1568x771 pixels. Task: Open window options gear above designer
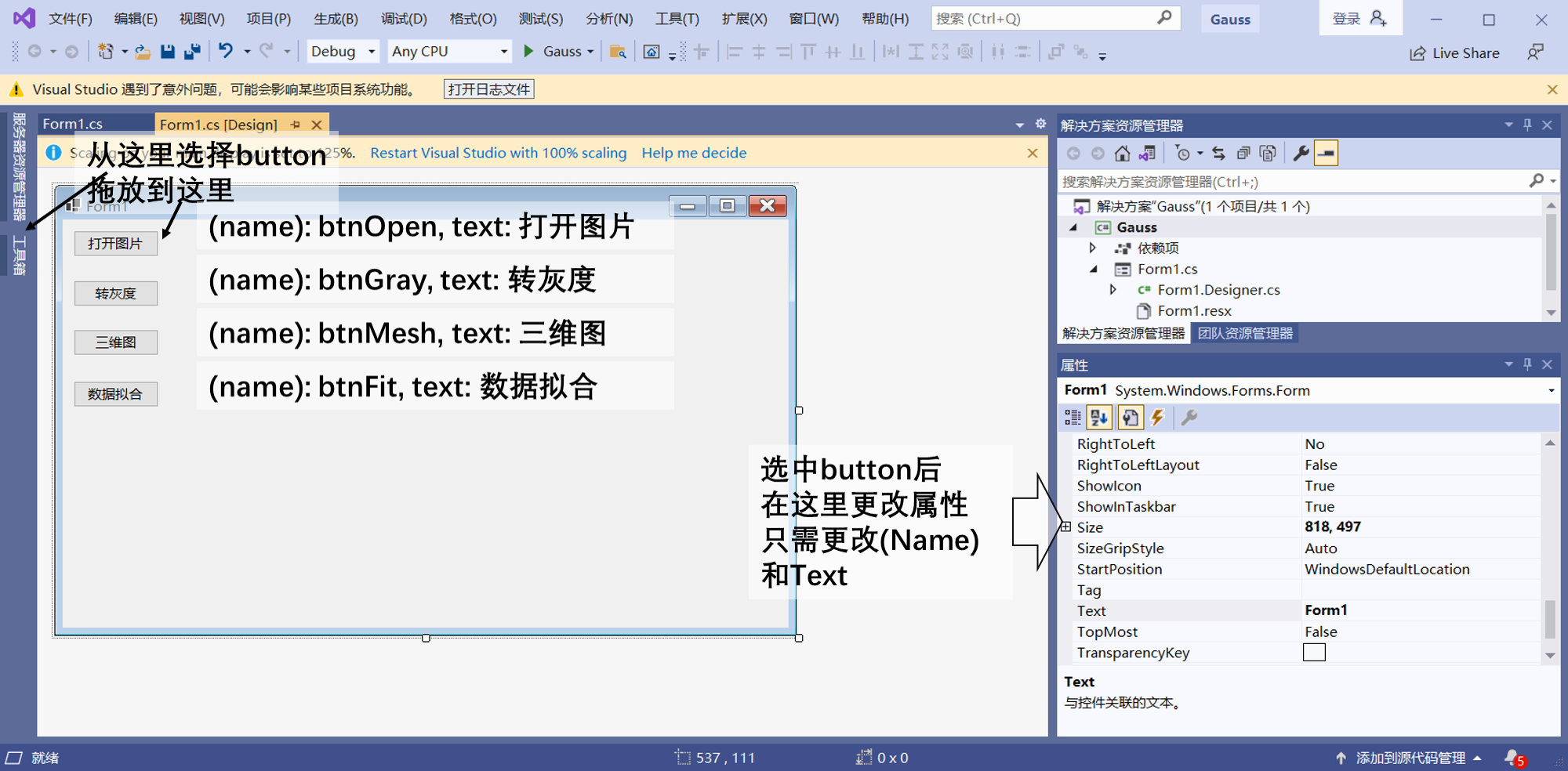[x=1040, y=124]
